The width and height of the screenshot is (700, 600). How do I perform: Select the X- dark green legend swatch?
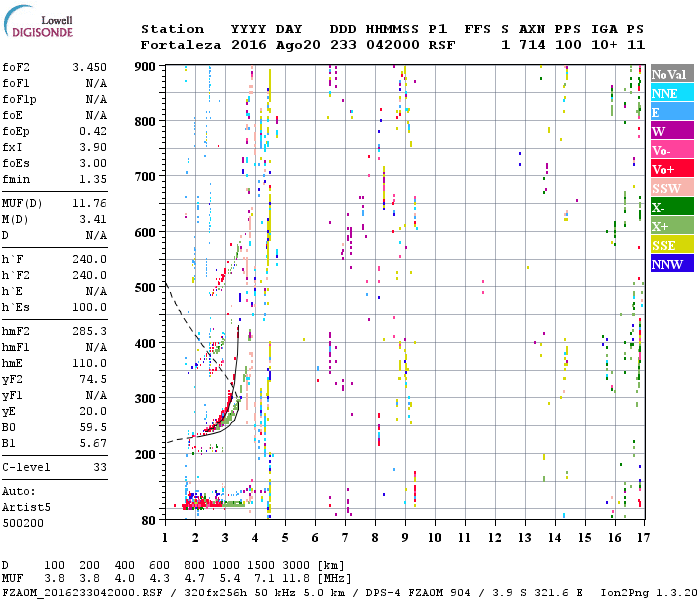672,207
